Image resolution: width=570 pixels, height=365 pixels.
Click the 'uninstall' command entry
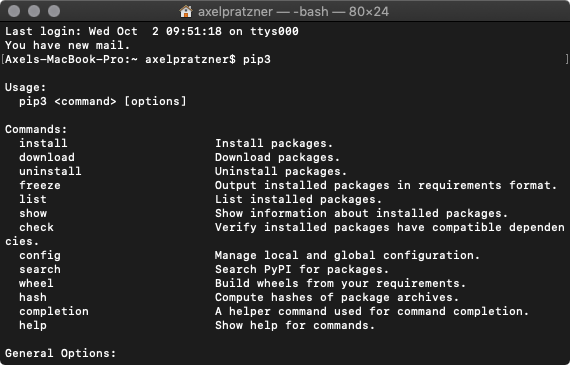tap(50, 171)
